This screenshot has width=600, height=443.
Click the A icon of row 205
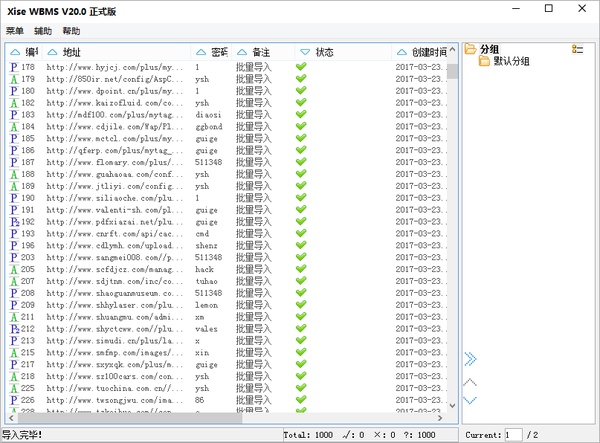14,269
